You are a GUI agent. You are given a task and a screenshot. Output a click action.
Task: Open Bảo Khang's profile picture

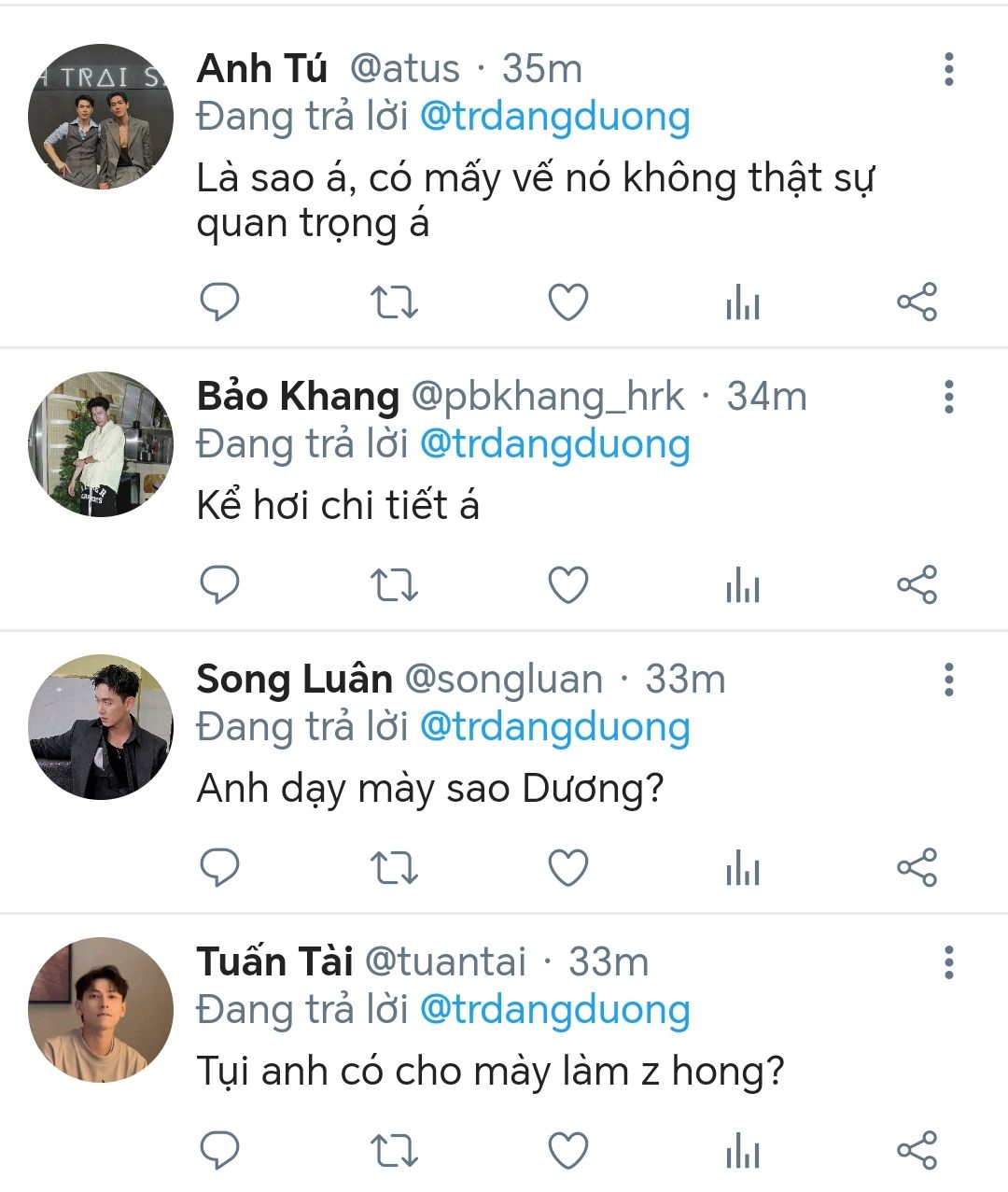pyautogui.click(x=101, y=444)
